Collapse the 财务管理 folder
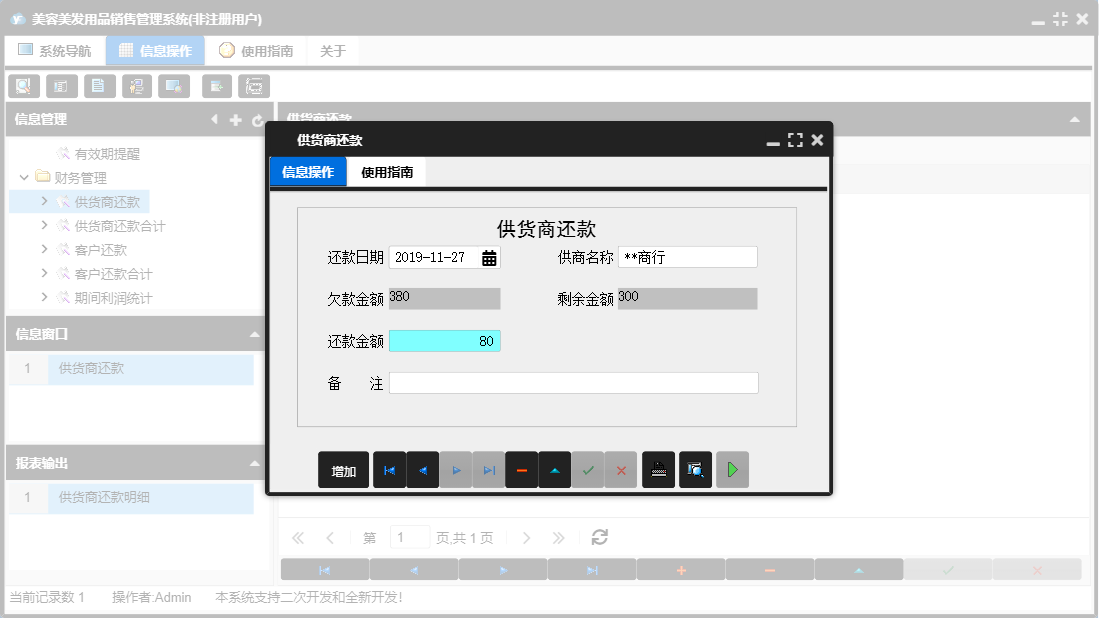The image size is (1099, 618). pyautogui.click(x=24, y=177)
